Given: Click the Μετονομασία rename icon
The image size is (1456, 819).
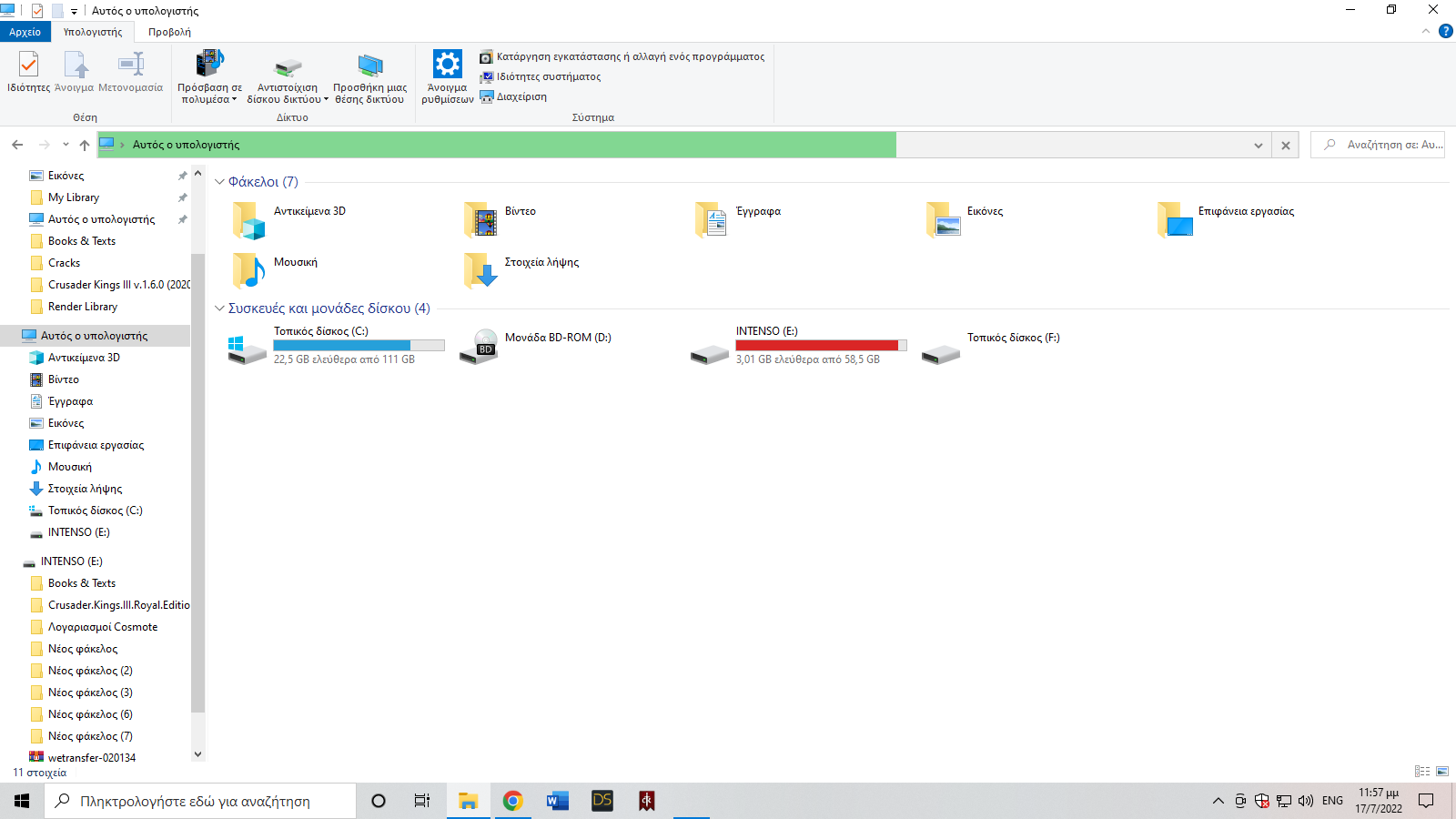Looking at the screenshot, I should 130,72.
